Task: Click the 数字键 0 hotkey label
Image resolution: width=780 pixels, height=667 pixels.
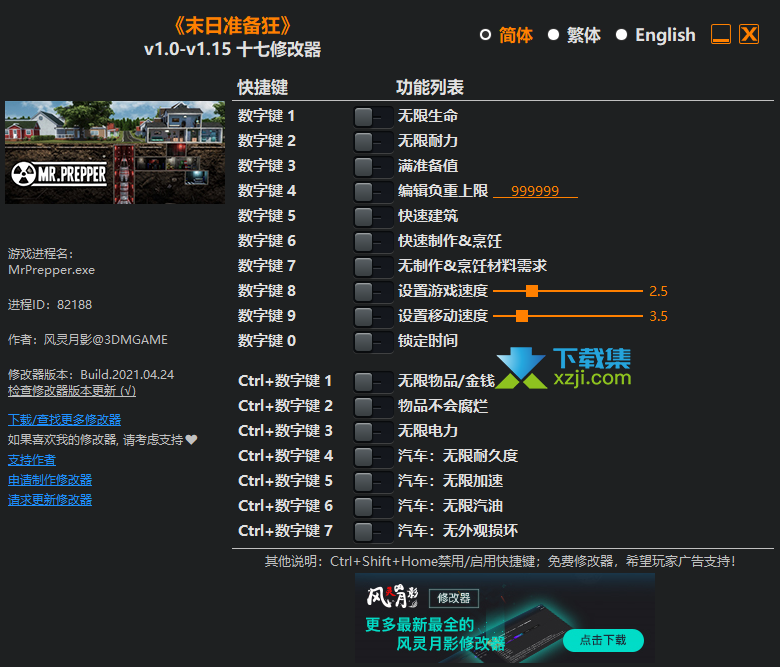Action: [267, 341]
